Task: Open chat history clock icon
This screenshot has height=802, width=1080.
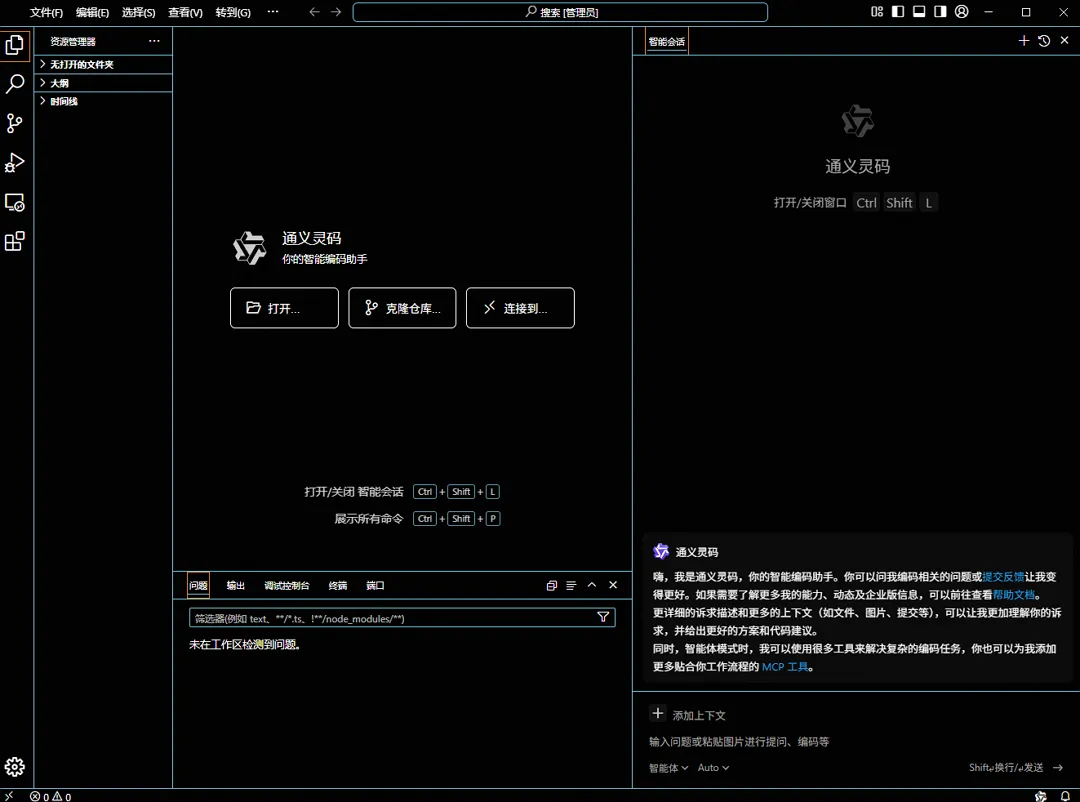Action: point(1044,41)
